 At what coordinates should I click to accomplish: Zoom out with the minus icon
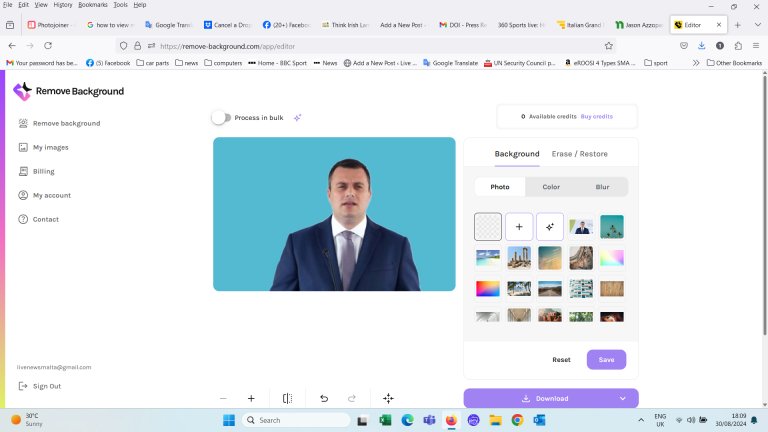pyautogui.click(x=223, y=399)
